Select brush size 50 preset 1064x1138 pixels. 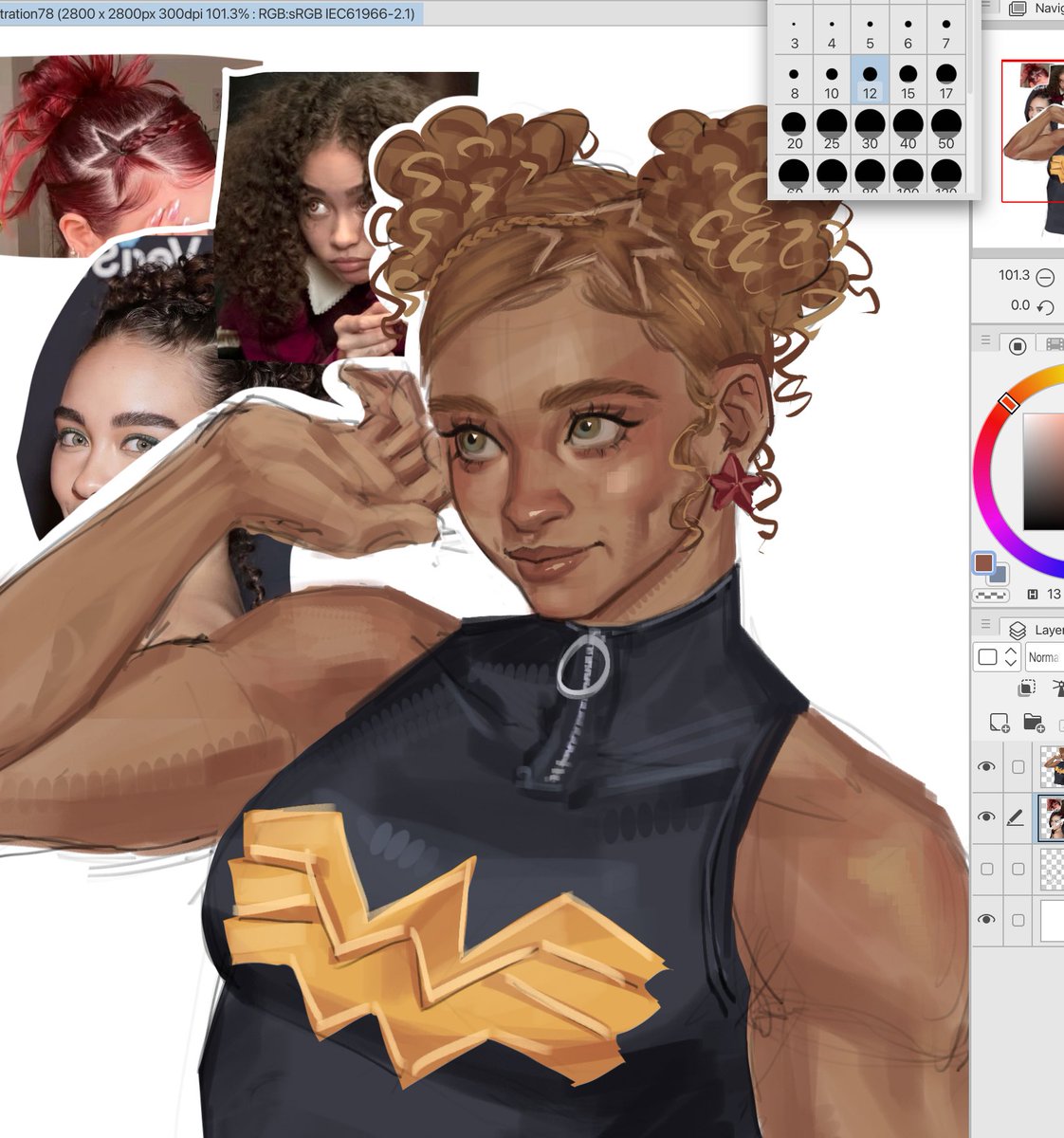pyautogui.click(x=945, y=129)
